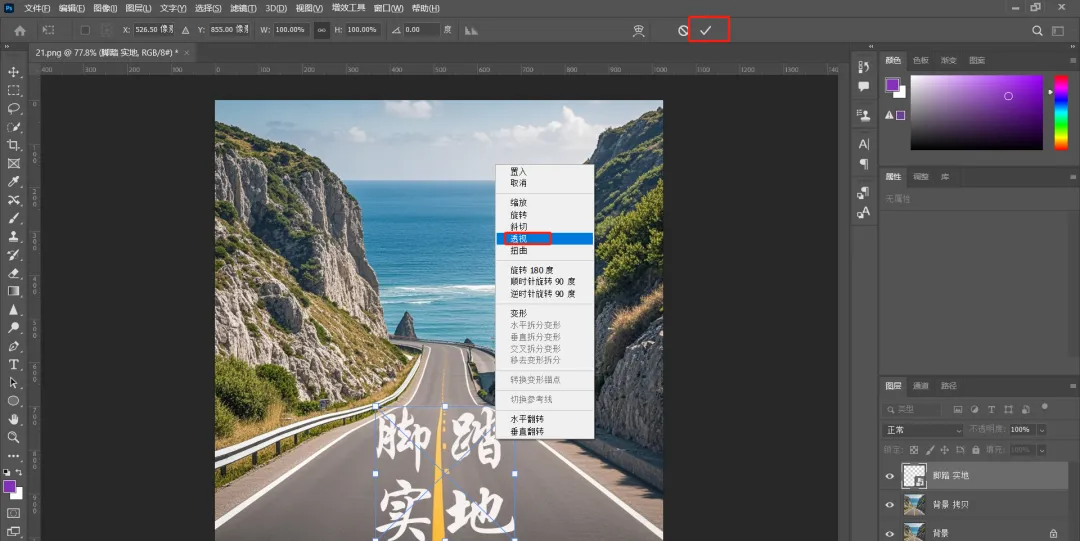Open the 滤镜 menu in menu bar
The height and width of the screenshot is (541, 1080).
243,8
